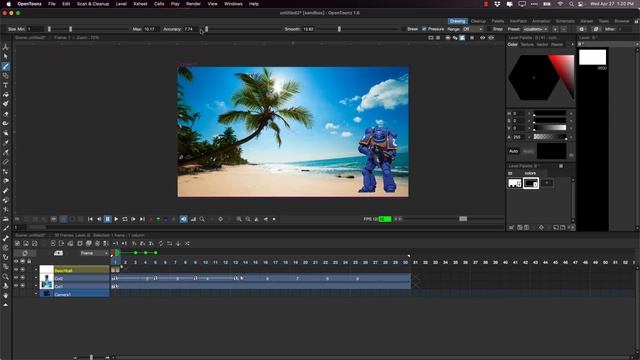
Task: Click the Col2 column thumbnail
Action: point(47,278)
